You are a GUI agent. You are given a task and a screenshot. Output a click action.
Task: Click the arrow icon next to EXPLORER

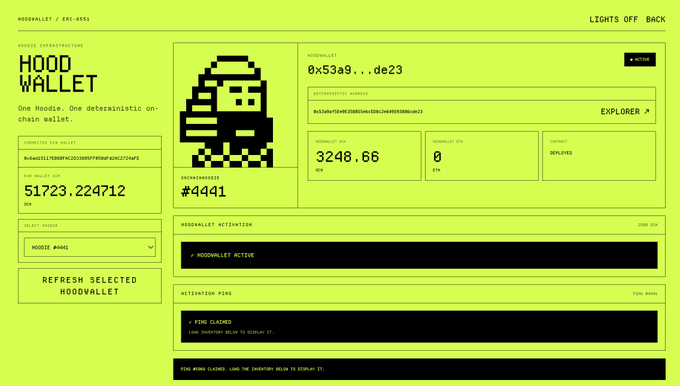(646, 111)
